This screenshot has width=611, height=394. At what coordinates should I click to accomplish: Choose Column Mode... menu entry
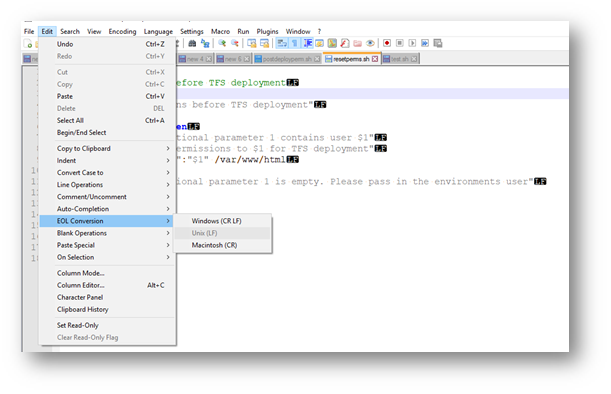tap(107, 273)
